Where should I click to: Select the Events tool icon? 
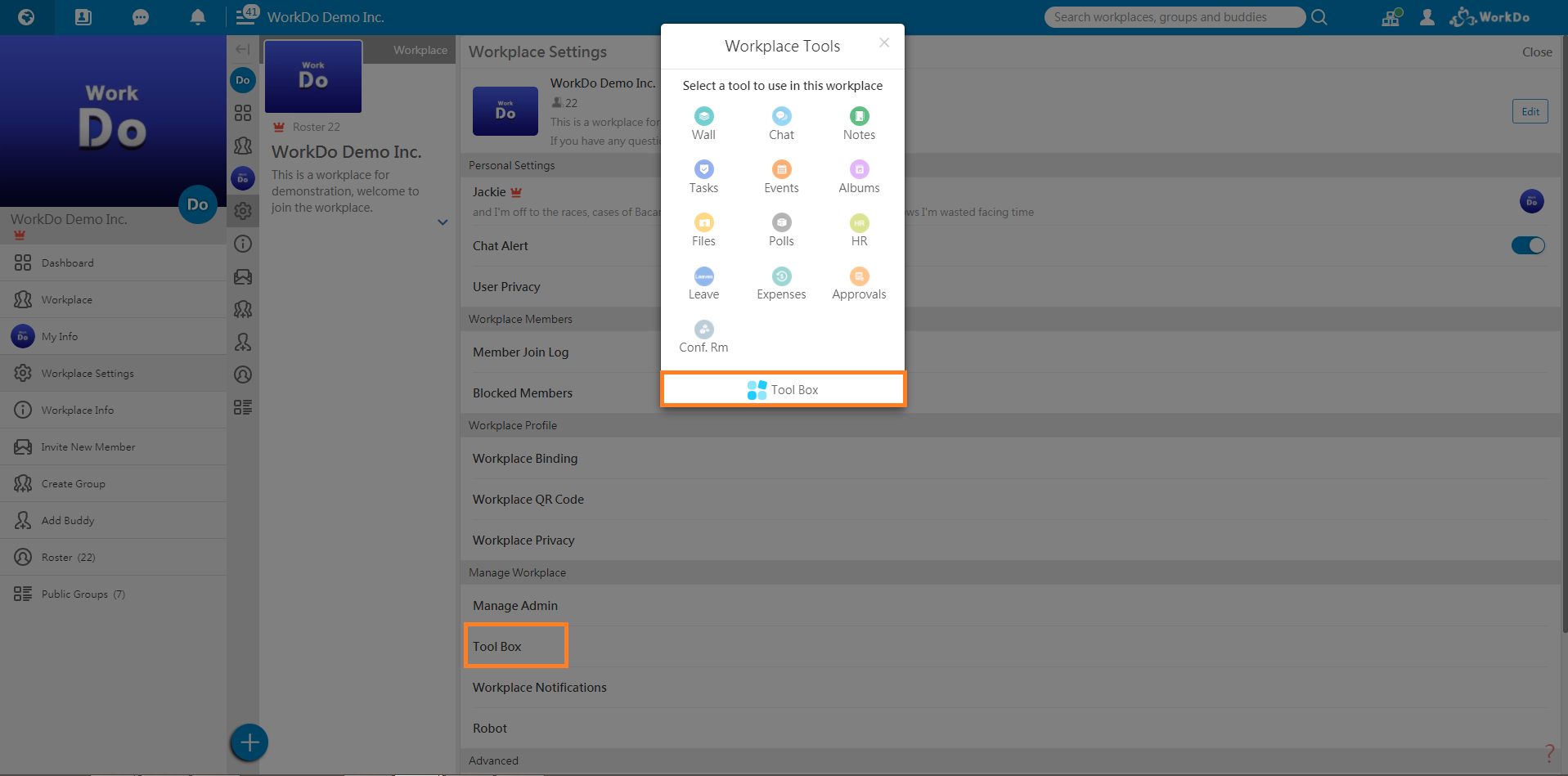tap(781, 169)
